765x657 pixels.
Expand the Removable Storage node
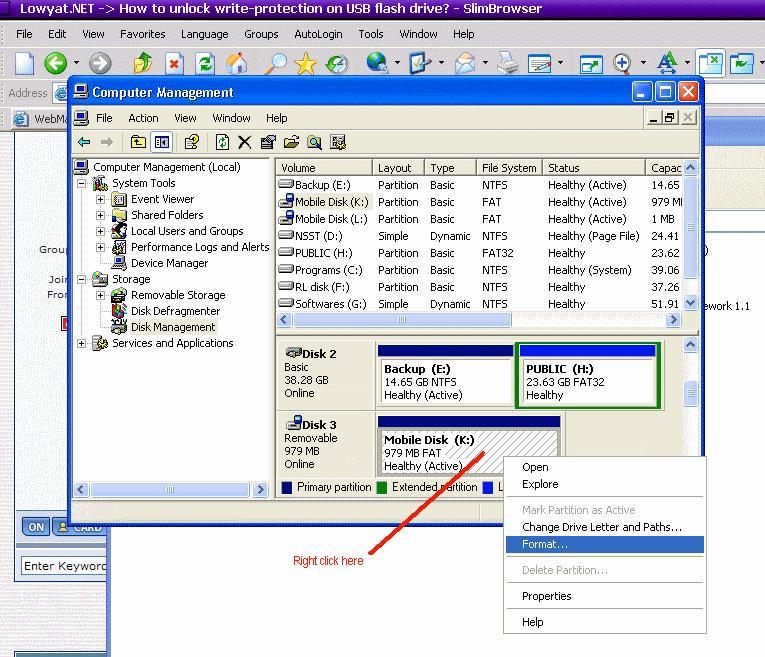click(x=100, y=295)
